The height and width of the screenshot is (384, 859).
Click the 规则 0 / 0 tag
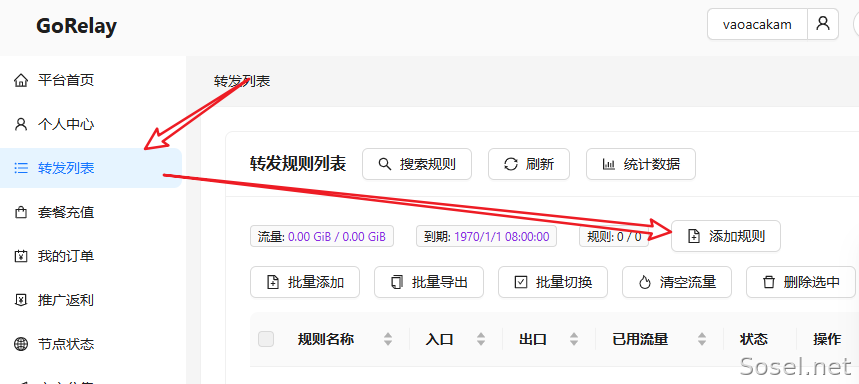point(614,237)
